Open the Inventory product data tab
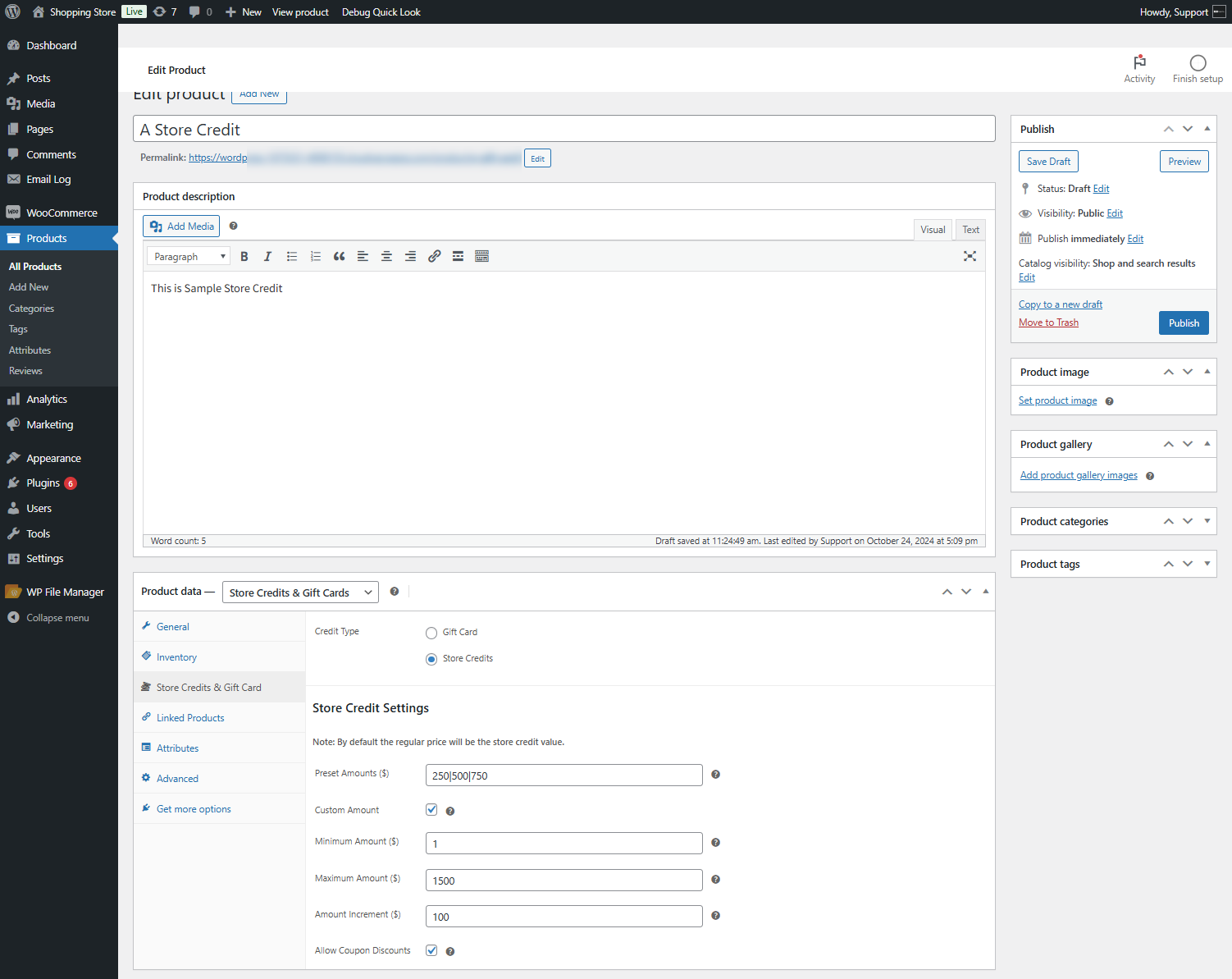1232x979 pixels. (219, 656)
